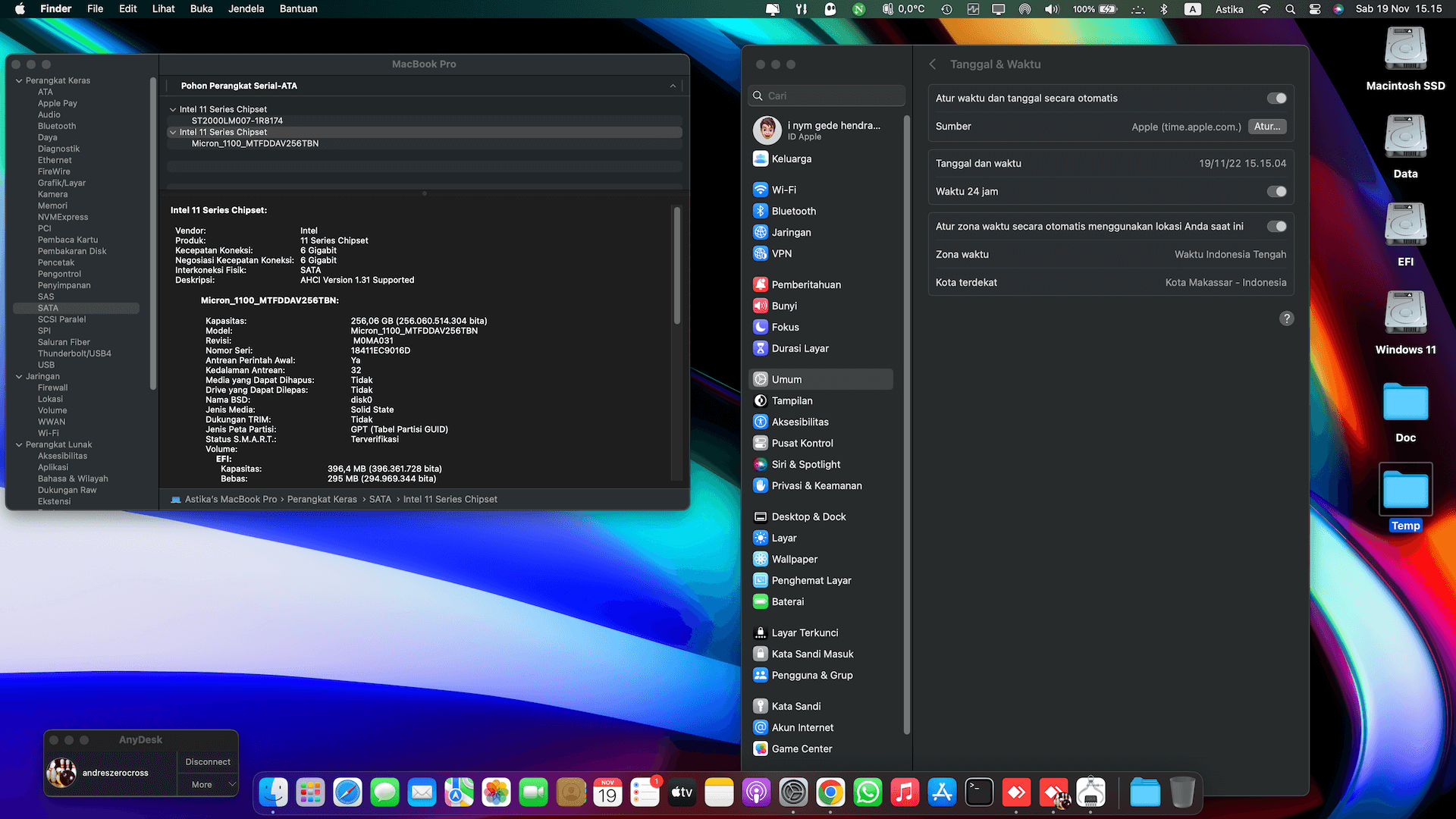Select Thunderbolt/USB4 in hardware list
The height and width of the screenshot is (819, 1456).
click(x=74, y=353)
